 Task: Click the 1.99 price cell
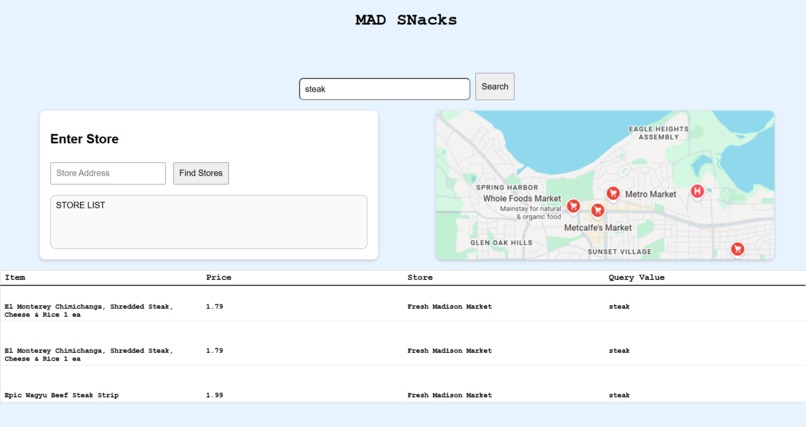(214, 395)
